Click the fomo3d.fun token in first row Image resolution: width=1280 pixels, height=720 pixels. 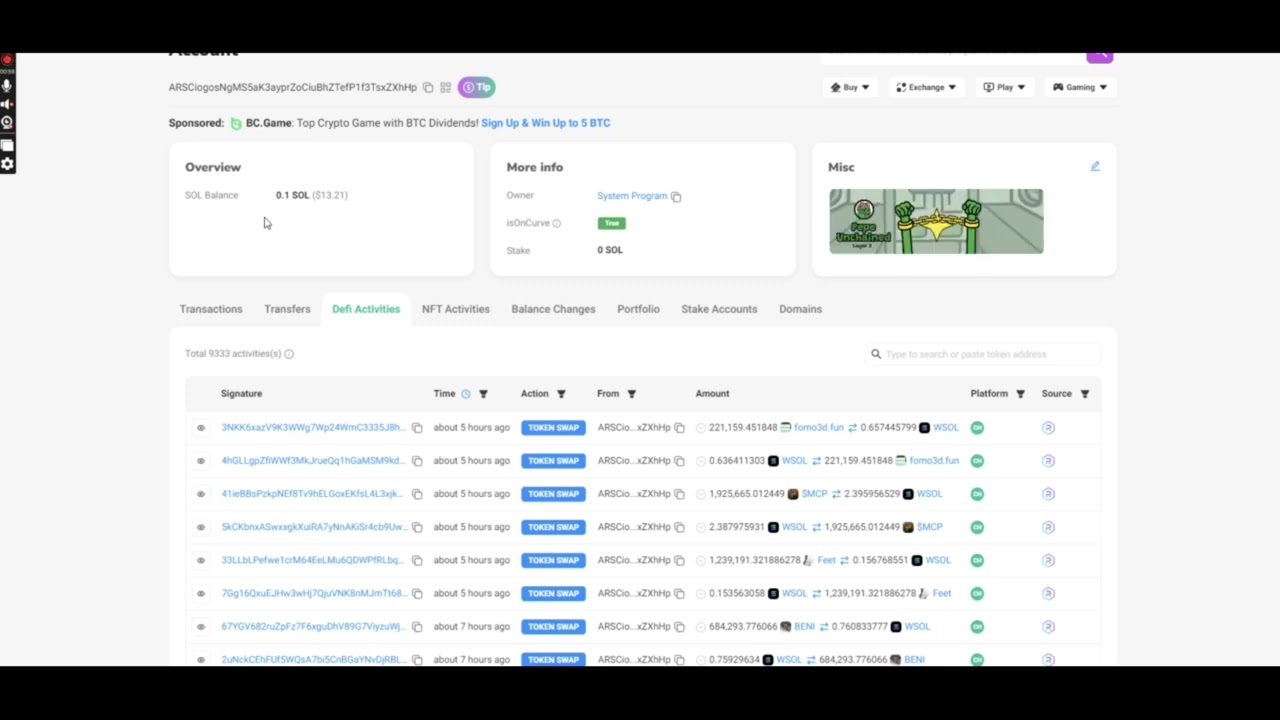pos(819,428)
